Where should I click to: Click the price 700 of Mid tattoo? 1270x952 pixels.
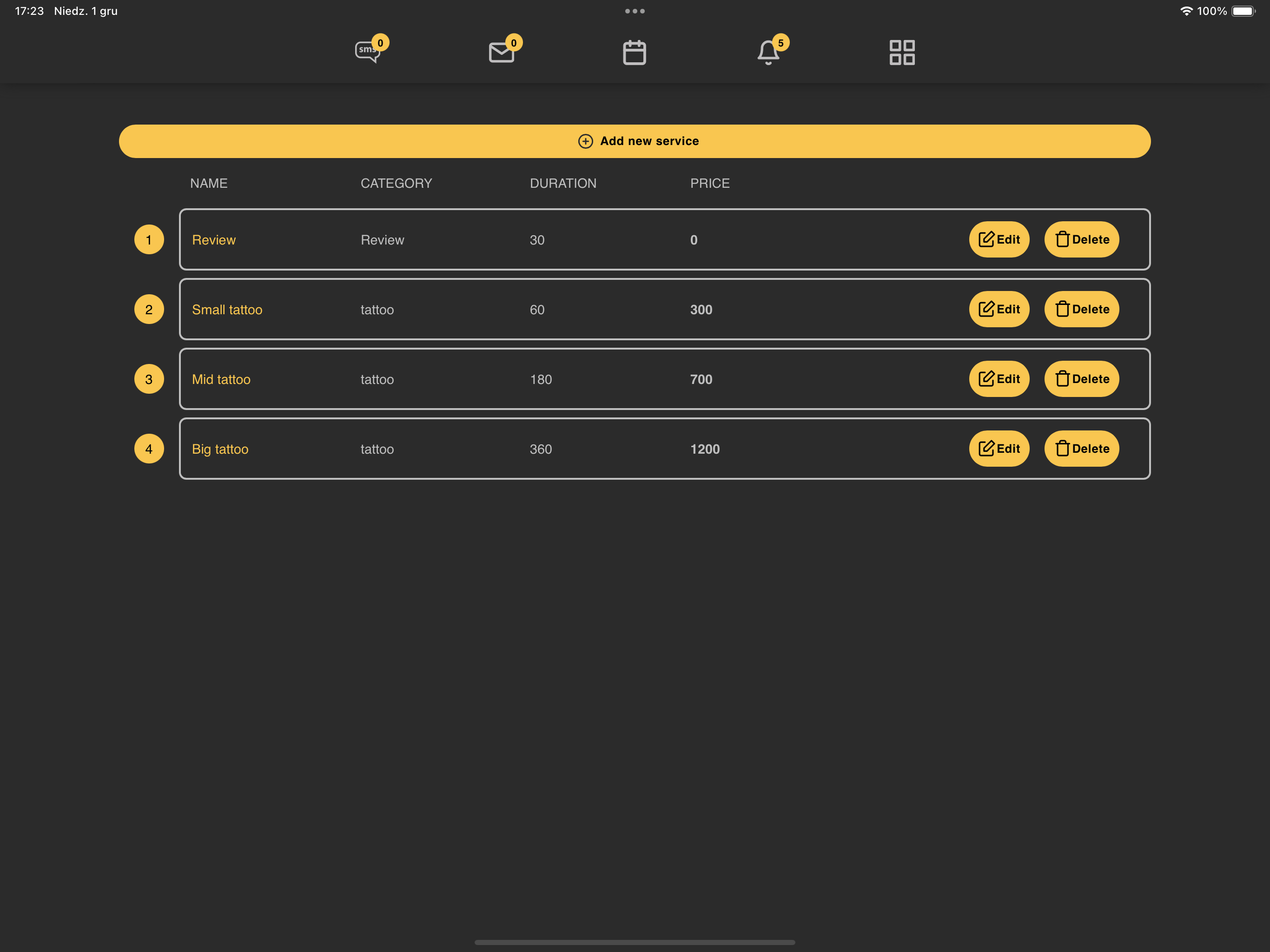(701, 379)
